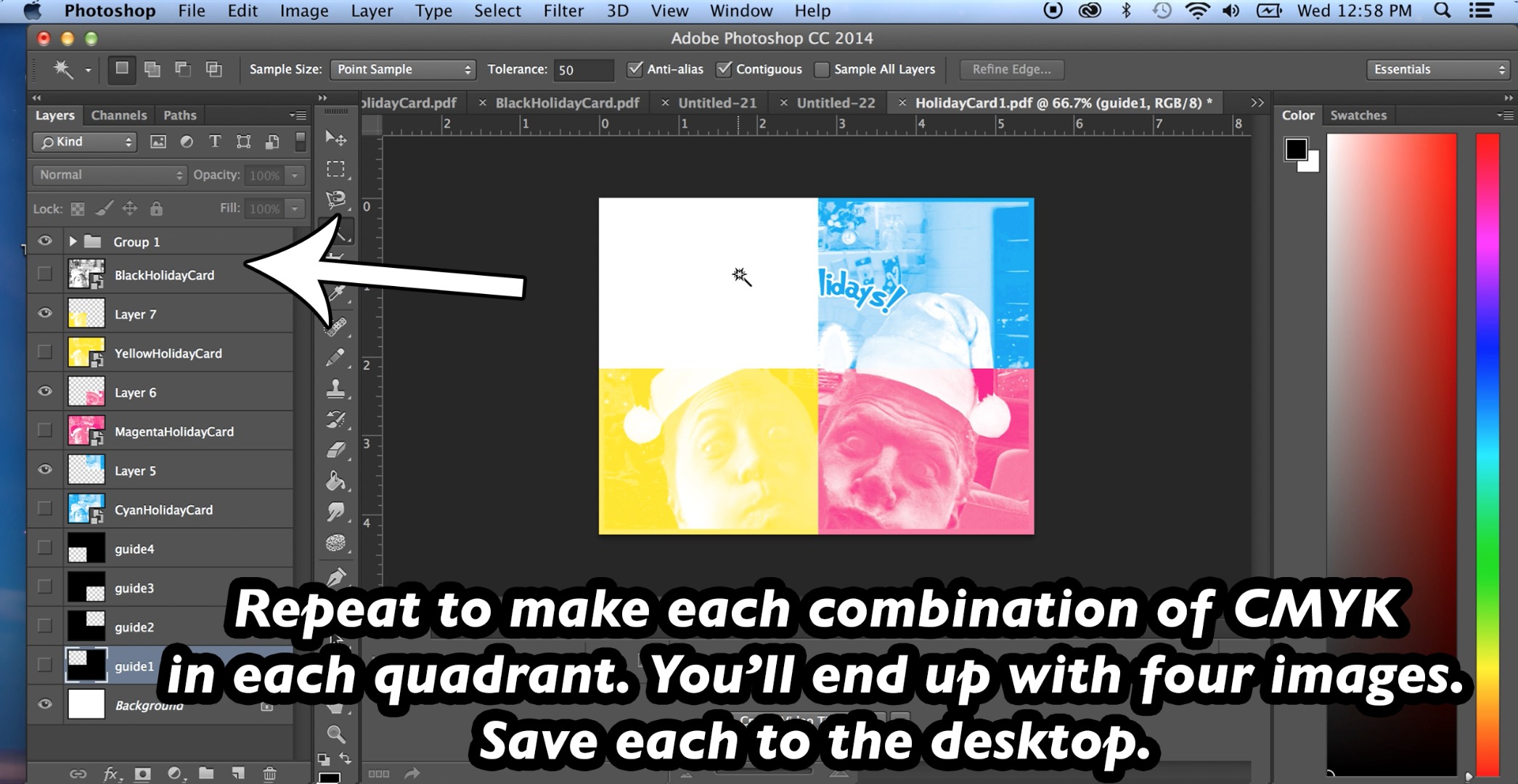1518x784 pixels.
Task: Enable Sample All Layers
Action: 823,69
